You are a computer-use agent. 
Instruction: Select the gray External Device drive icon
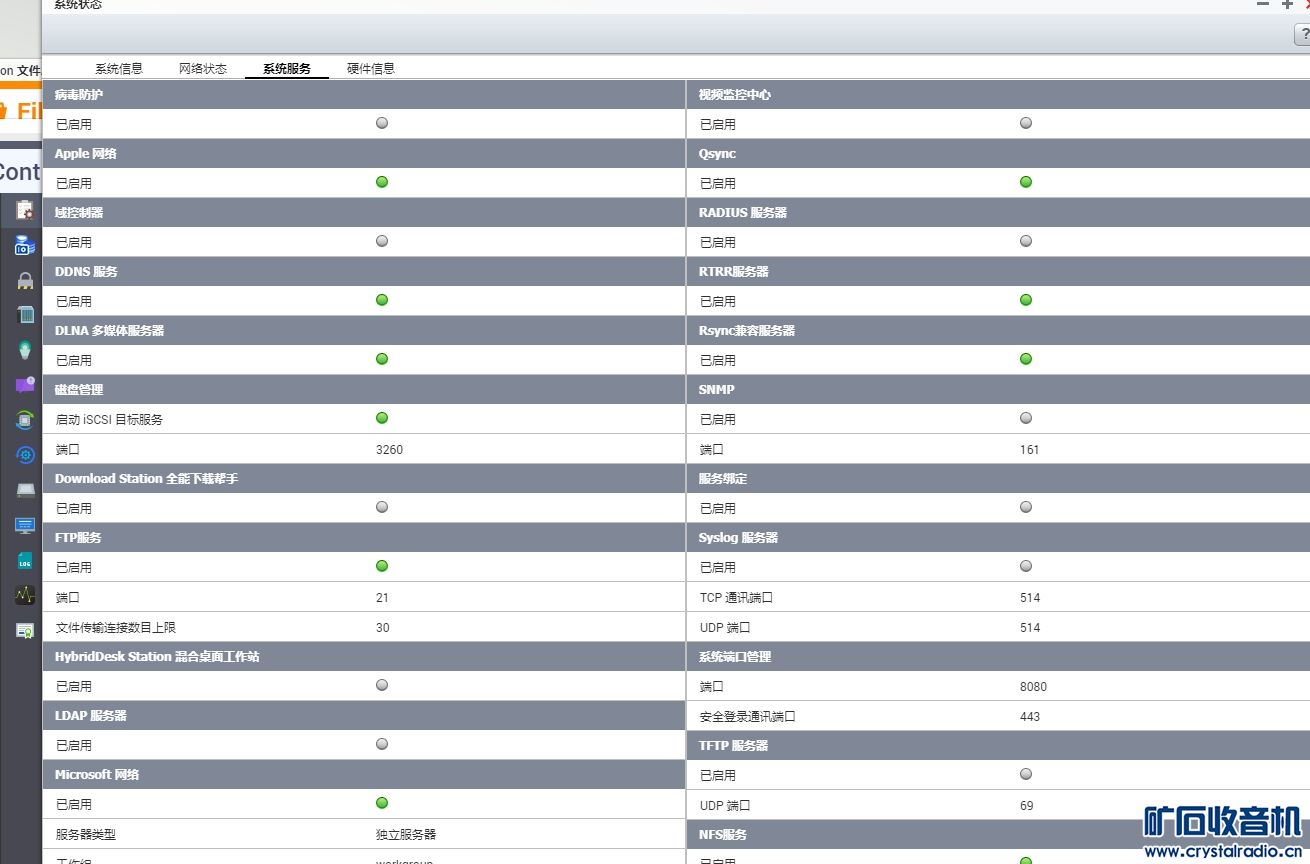click(25, 490)
